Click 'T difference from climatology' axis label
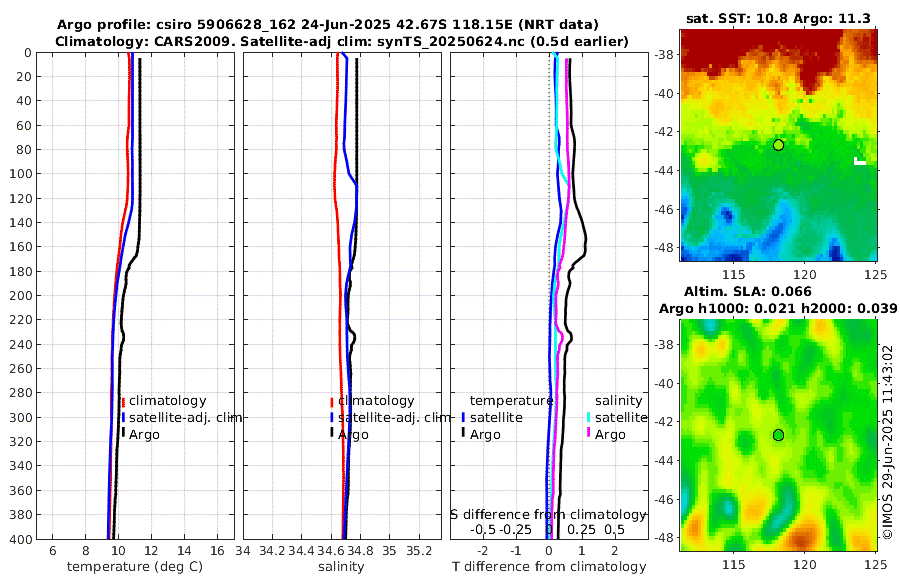Viewport: 900px width, 580px height. 549,567
